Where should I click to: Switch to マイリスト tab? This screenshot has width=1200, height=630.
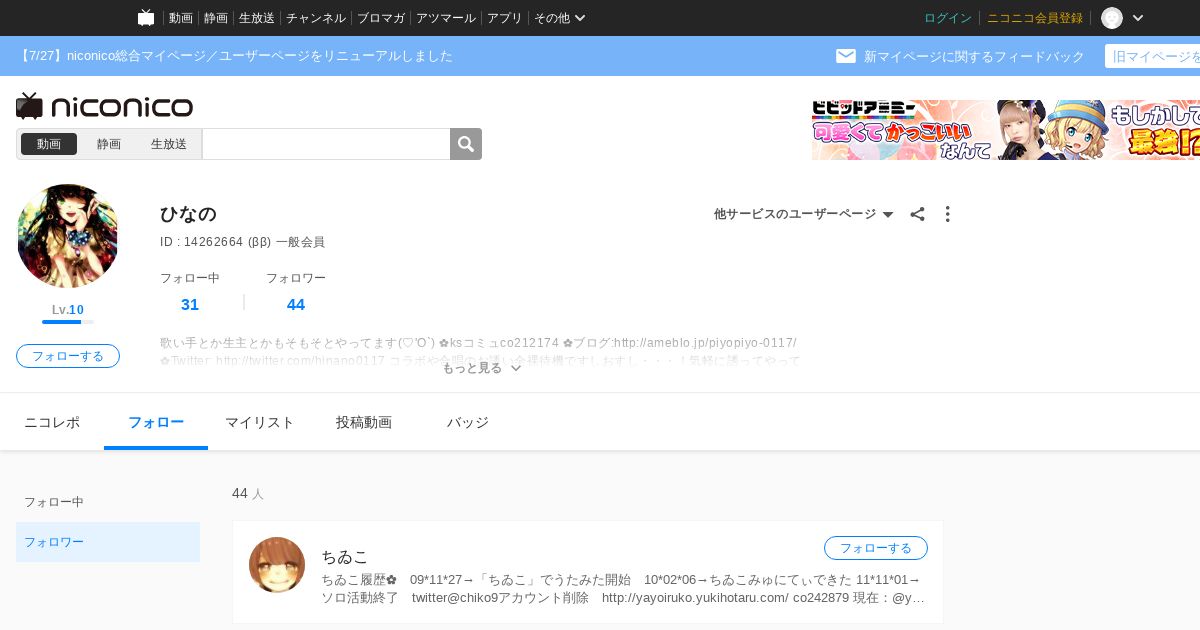coord(260,422)
